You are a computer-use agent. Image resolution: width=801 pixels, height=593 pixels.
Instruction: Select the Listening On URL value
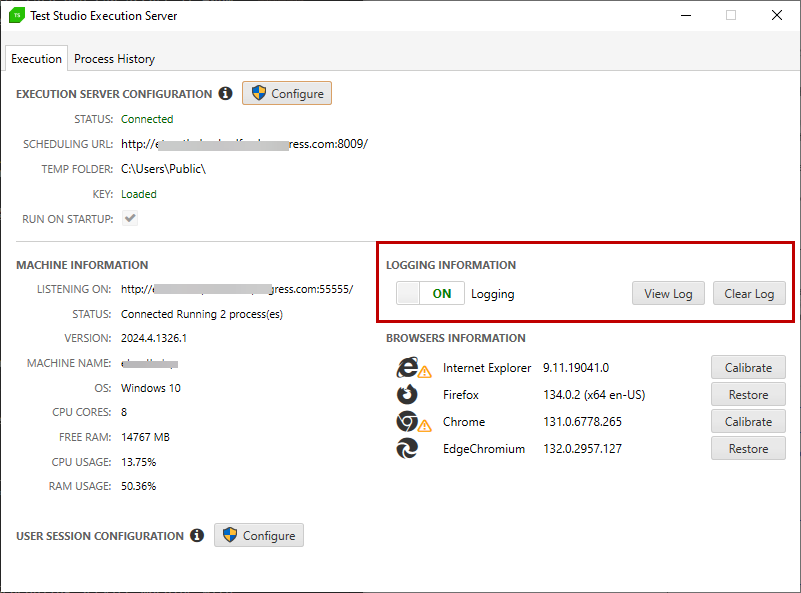pos(237,289)
